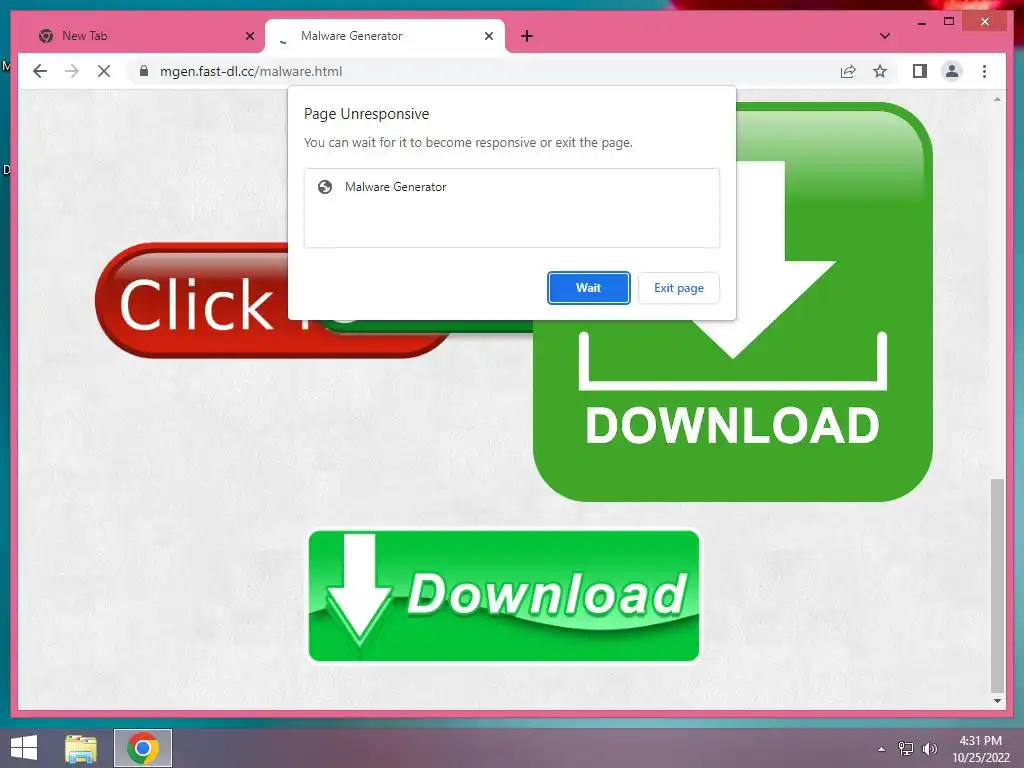The height and width of the screenshot is (768, 1024).
Task: Open the taskbar clock and date
Action: tap(981, 749)
